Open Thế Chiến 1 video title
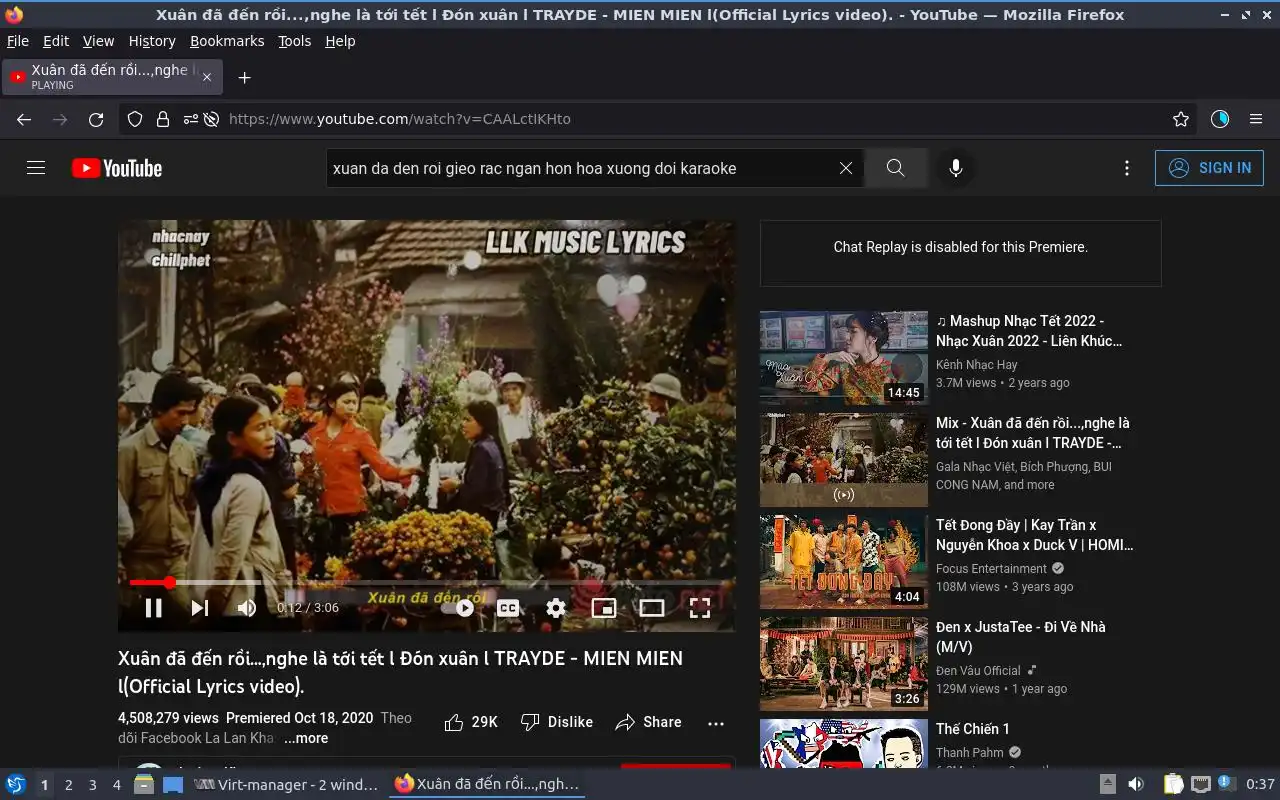 tap(973, 729)
